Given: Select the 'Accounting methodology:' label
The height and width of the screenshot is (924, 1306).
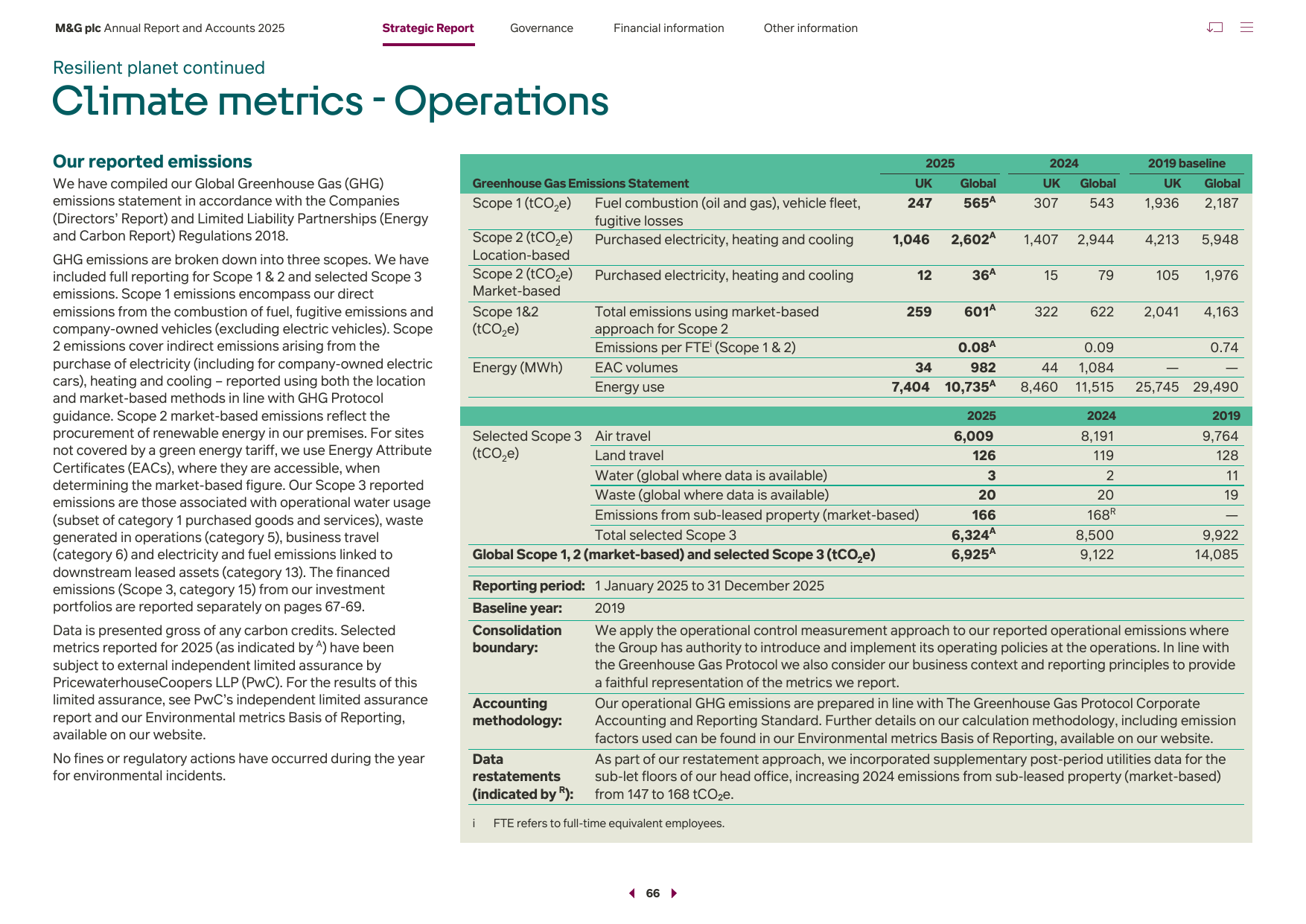Looking at the screenshot, I should coord(517,712).
